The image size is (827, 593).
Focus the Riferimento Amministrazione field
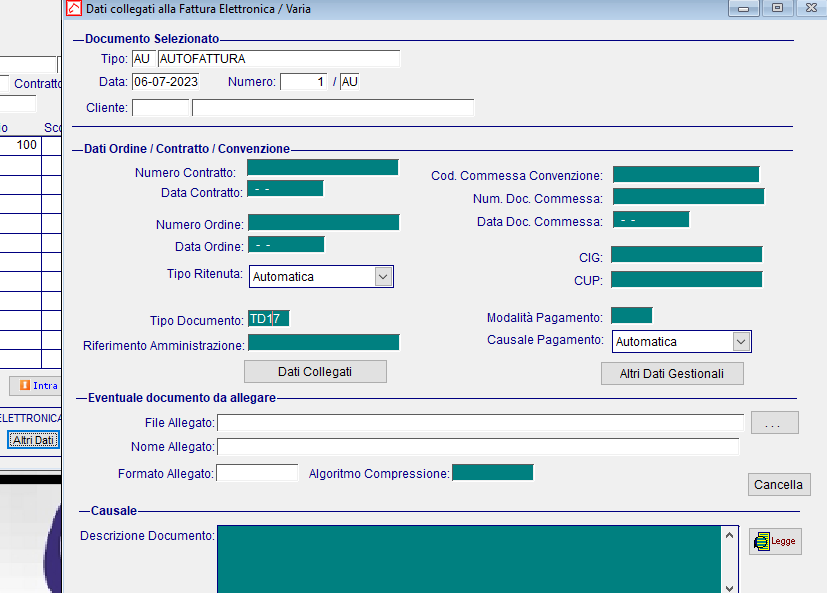point(324,342)
